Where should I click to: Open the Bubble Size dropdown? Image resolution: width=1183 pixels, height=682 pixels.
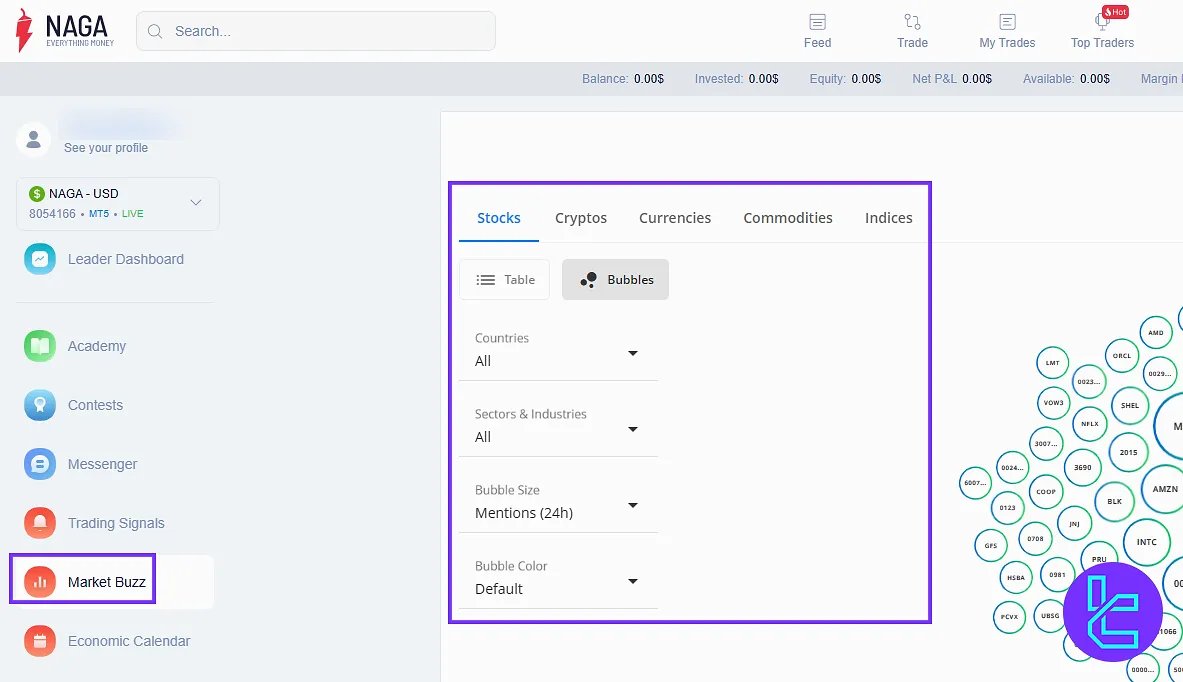632,505
